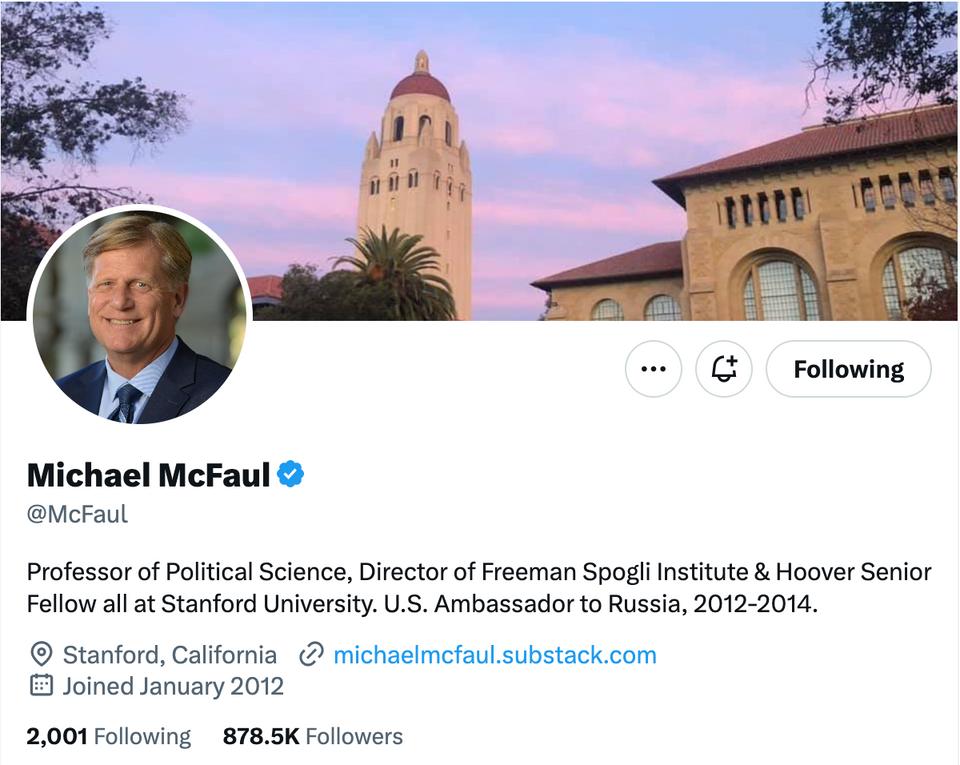Click "Freeman Spogli Institute" in the bio
Image resolution: width=960 pixels, height=765 pixels.
[x=601, y=572]
